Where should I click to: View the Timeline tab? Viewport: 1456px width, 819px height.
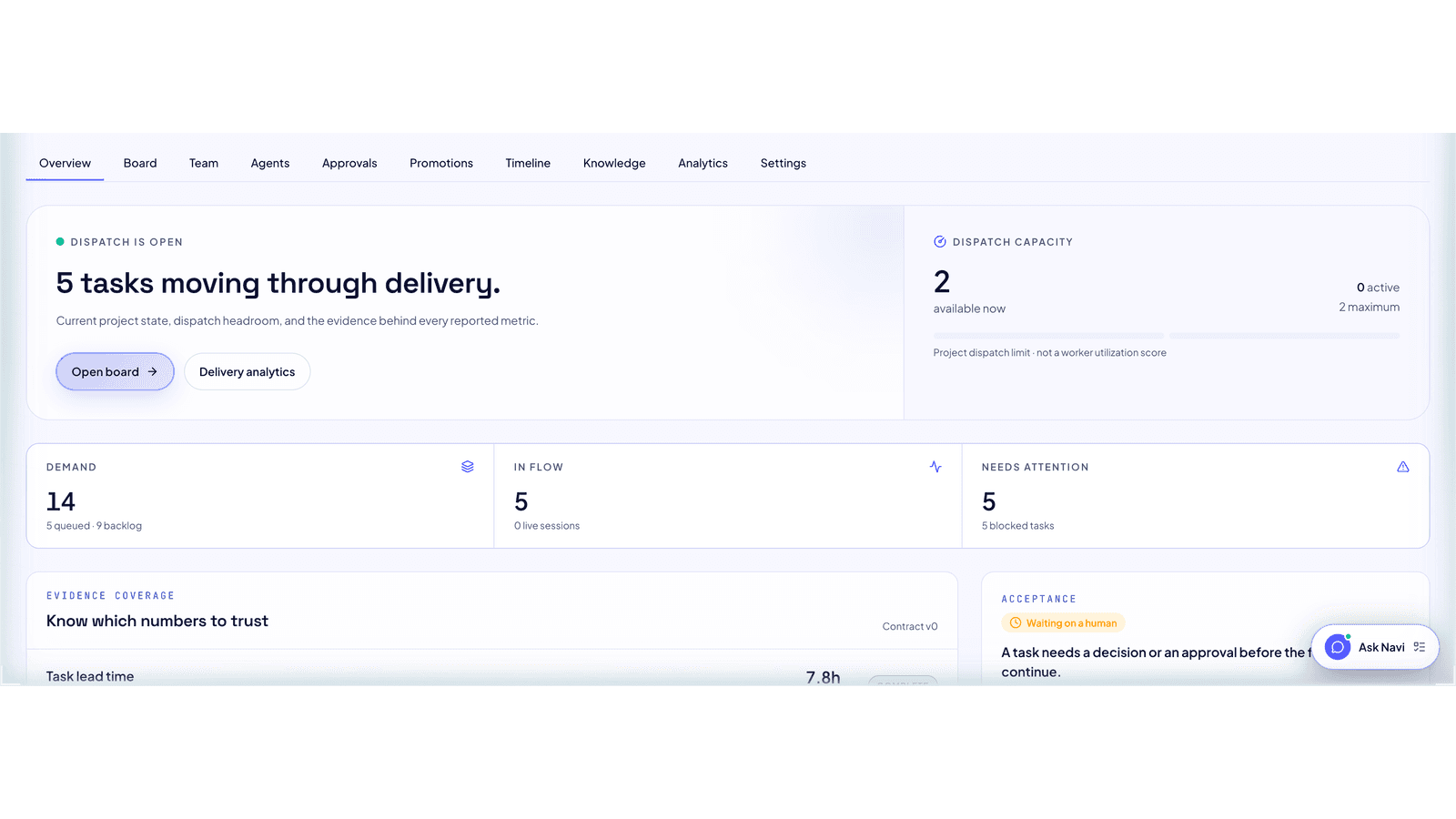pos(528,164)
